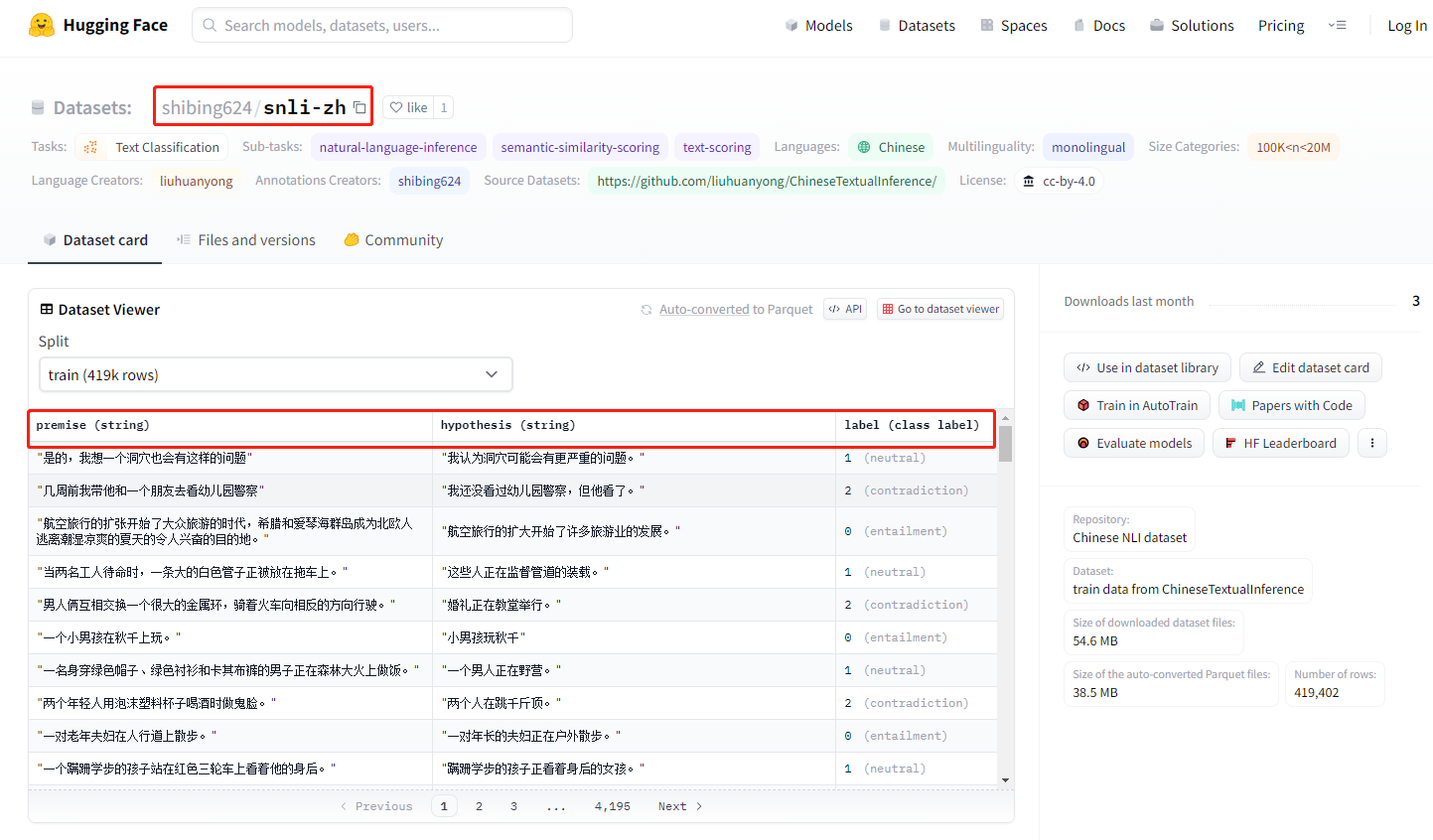Like the snli-zh dataset
This screenshot has height=840, width=1433.
(408, 107)
